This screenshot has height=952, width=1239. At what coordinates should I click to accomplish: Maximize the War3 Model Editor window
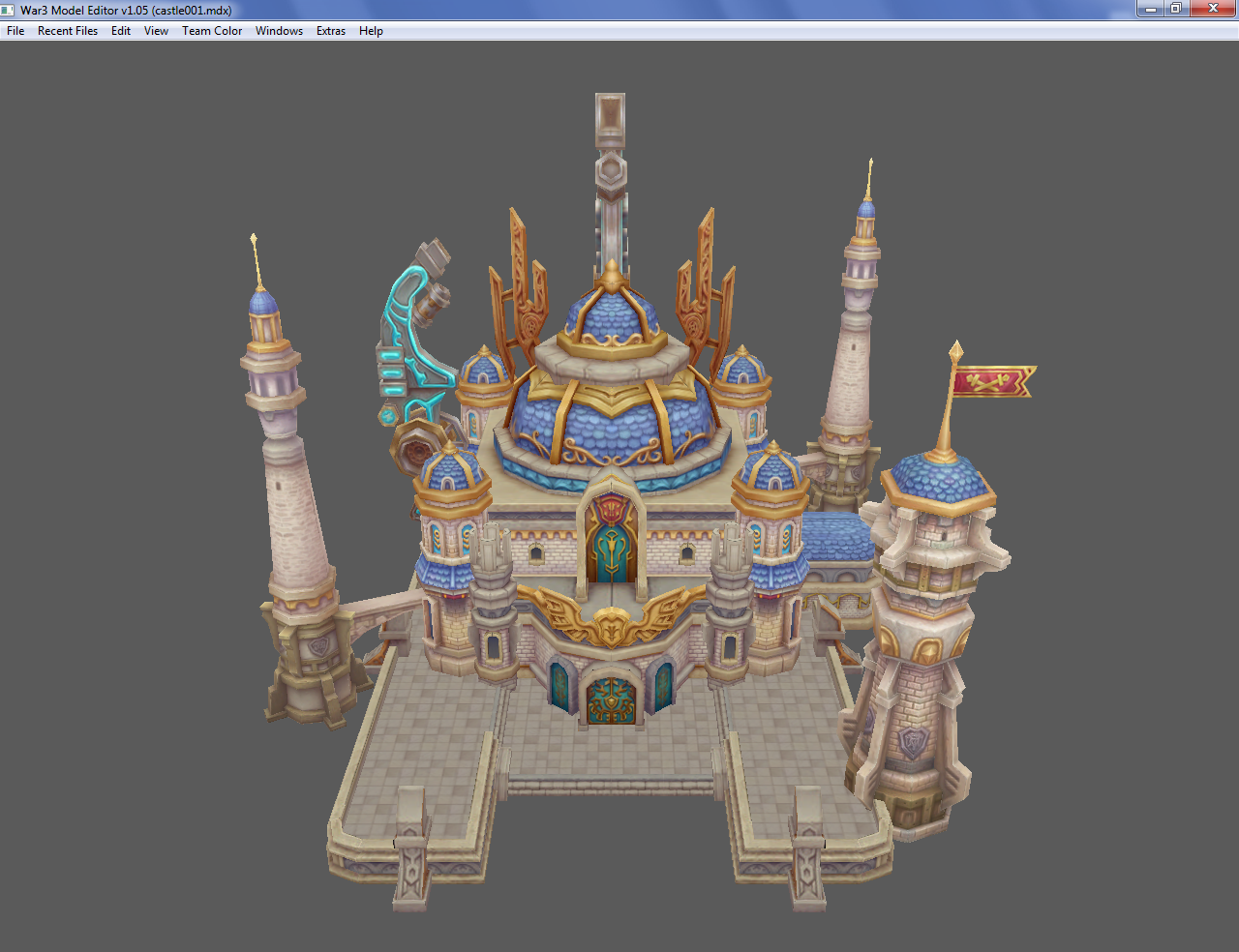click(x=1176, y=9)
